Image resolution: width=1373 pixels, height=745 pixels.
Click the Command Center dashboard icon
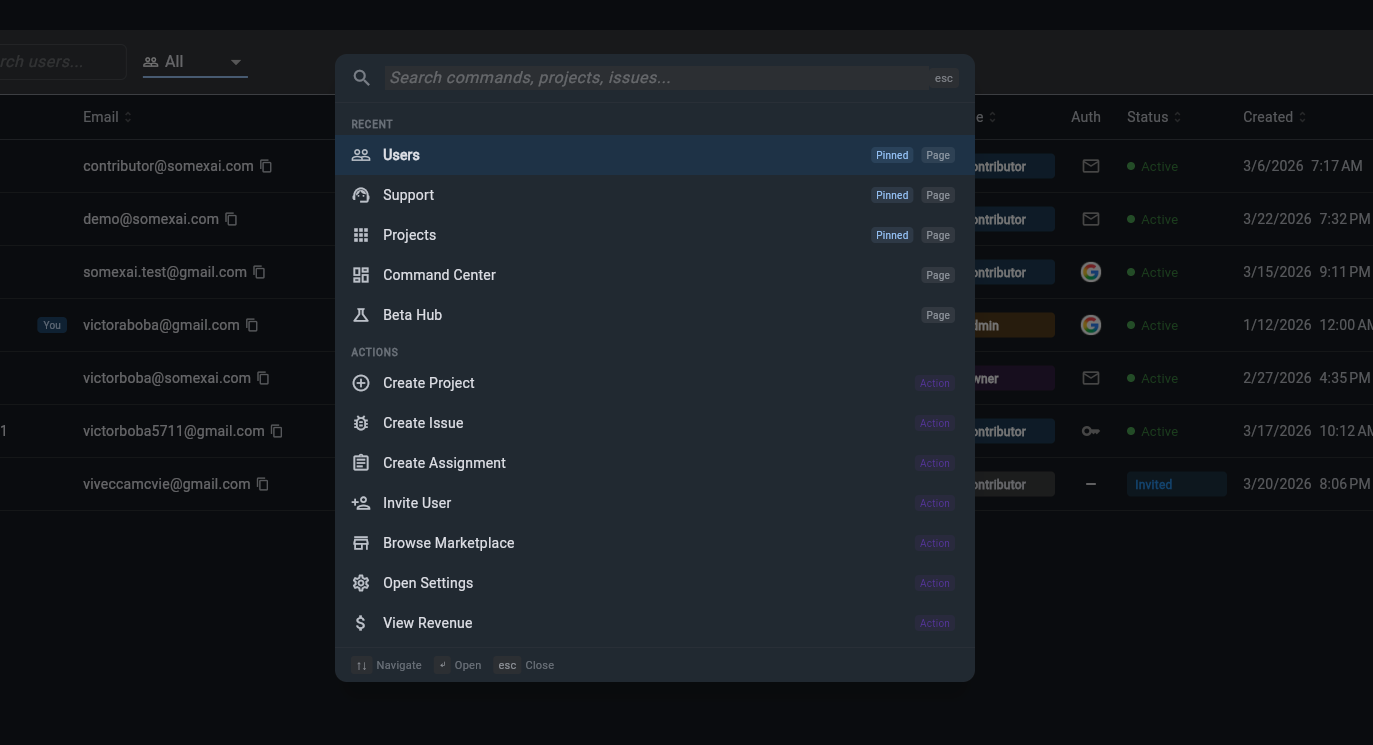[x=361, y=275]
